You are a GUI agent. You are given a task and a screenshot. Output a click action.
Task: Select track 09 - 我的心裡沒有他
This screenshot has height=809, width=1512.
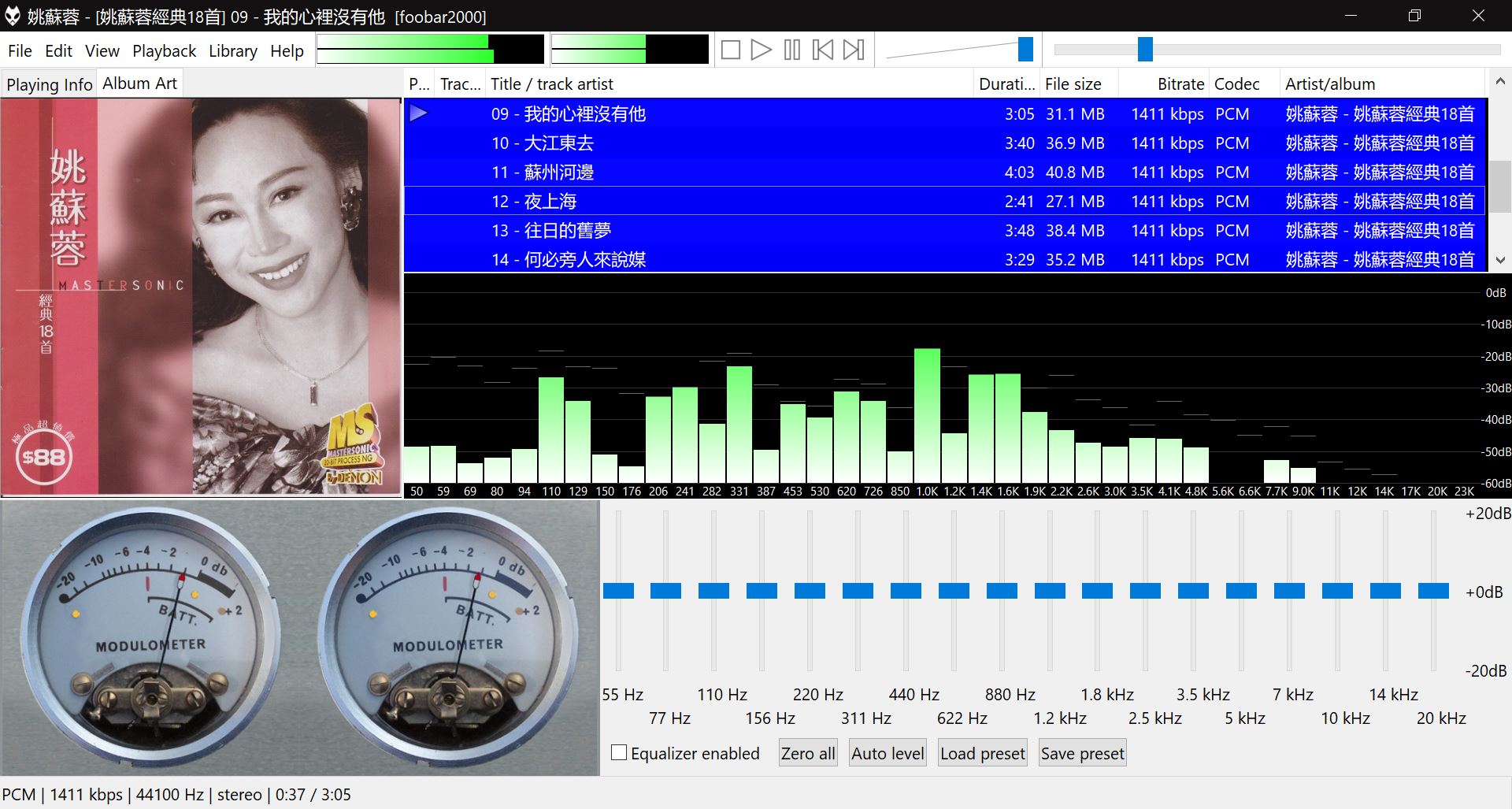click(x=945, y=113)
